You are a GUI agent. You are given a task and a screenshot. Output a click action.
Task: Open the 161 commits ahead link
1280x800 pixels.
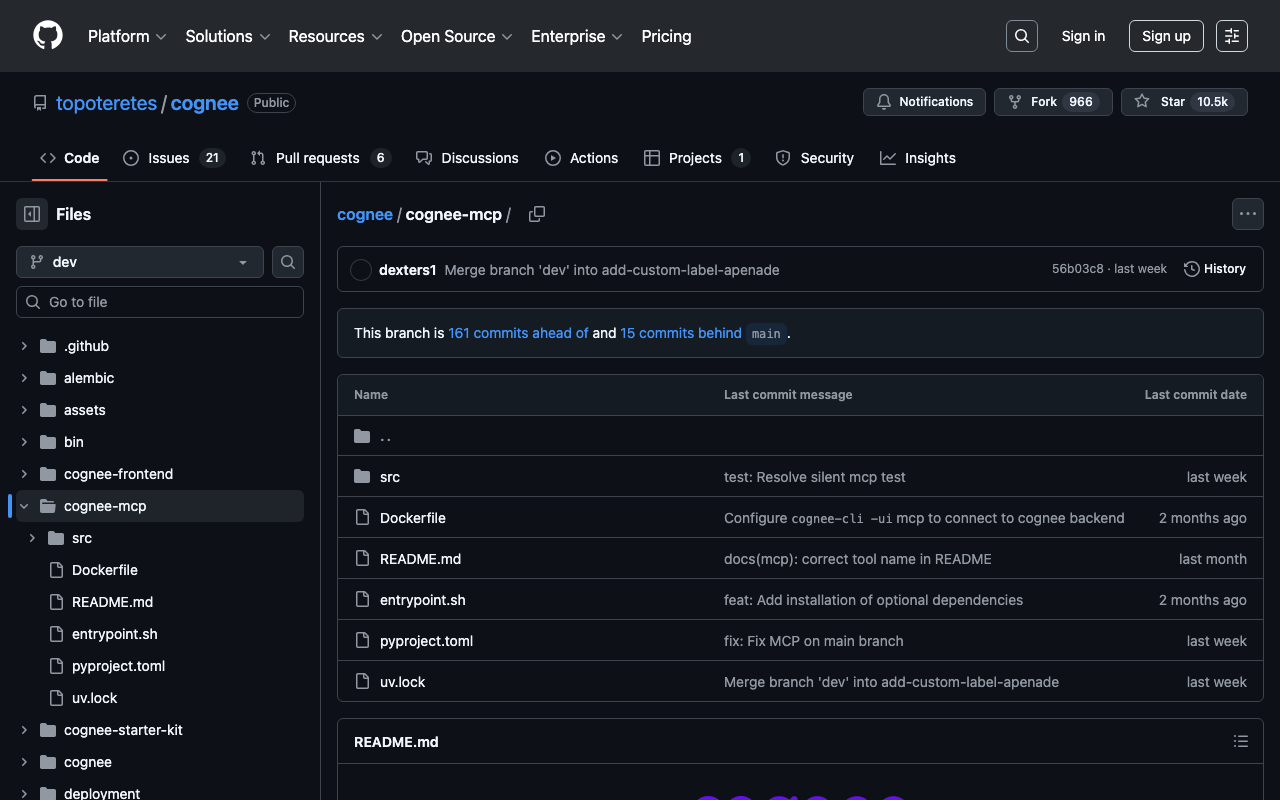pyautogui.click(x=518, y=333)
